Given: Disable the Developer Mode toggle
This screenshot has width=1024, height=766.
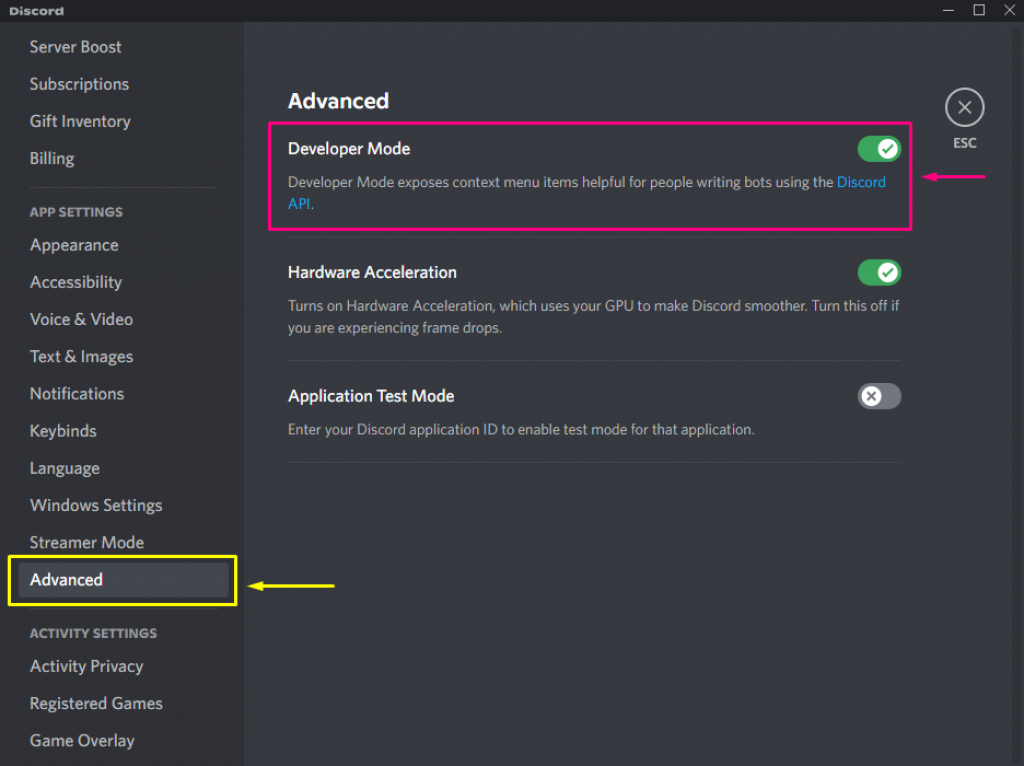Looking at the screenshot, I should (x=879, y=149).
